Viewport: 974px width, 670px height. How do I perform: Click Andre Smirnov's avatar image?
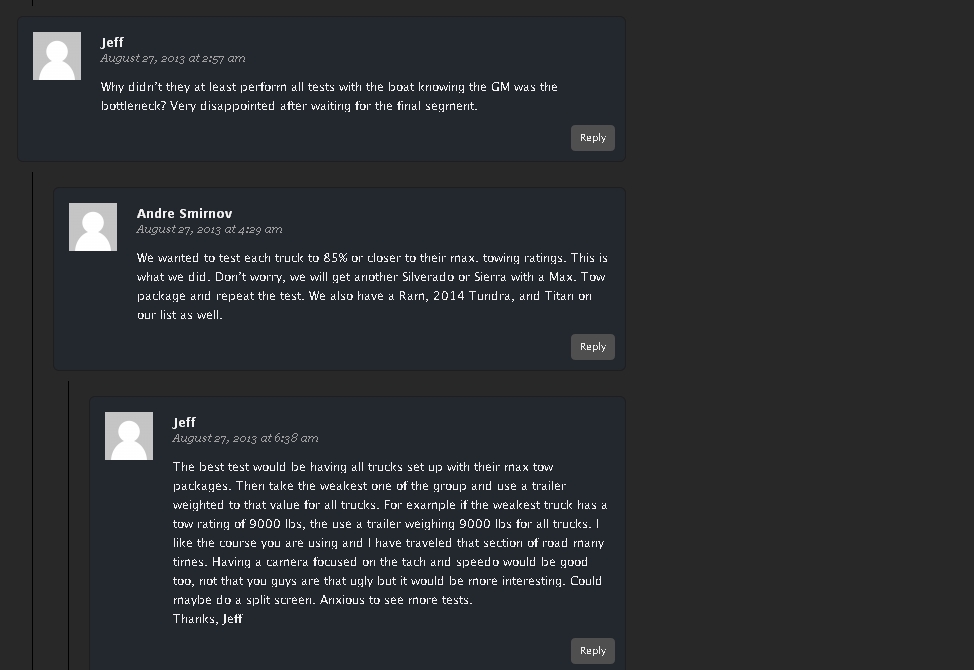coord(93,227)
